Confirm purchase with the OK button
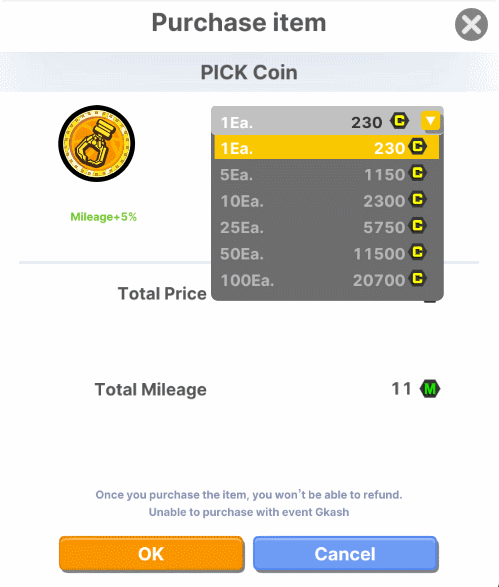 [151, 554]
